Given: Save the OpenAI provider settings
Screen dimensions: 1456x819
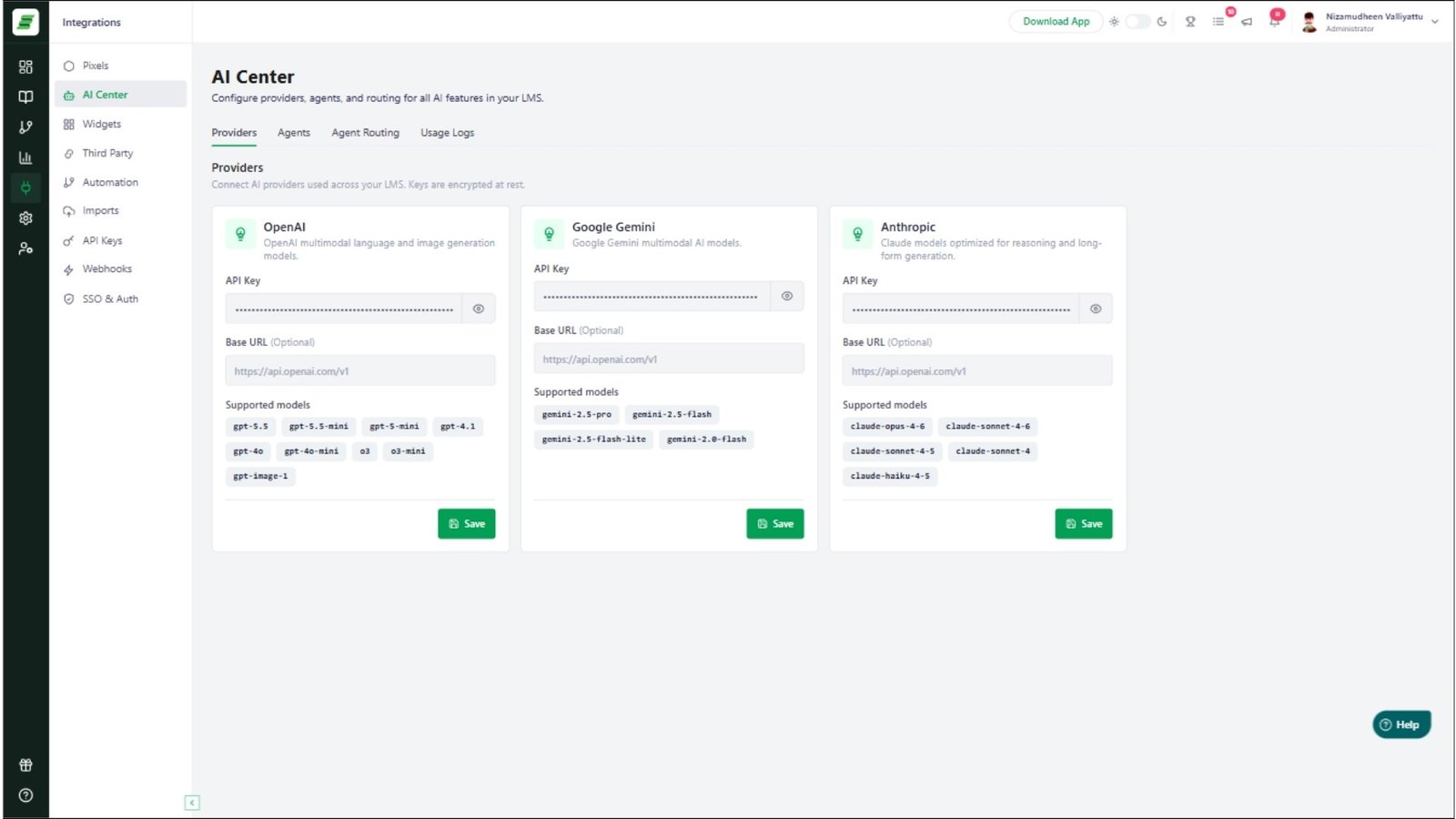Looking at the screenshot, I should (x=467, y=524).
